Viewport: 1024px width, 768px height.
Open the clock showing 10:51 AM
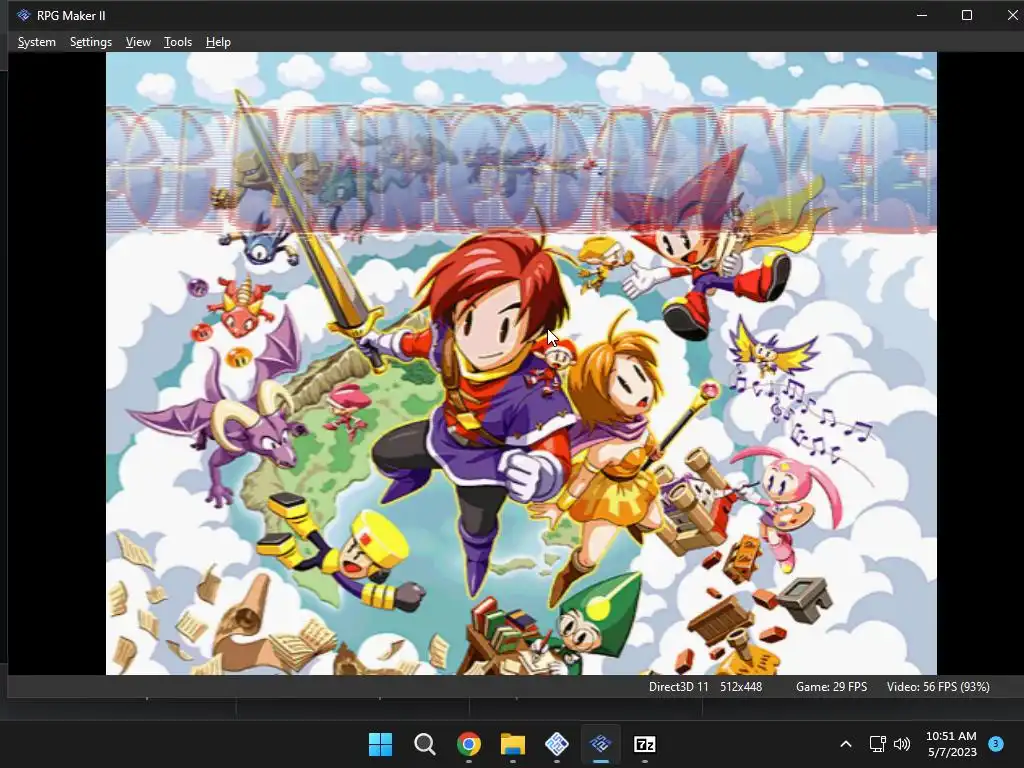(x=952, y=744)
